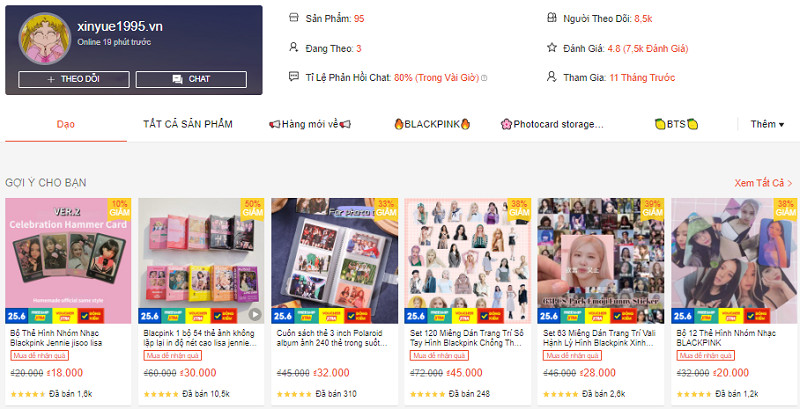
Task: Click the joined person icon beside Tham Gia
Action: click(551, 76)
